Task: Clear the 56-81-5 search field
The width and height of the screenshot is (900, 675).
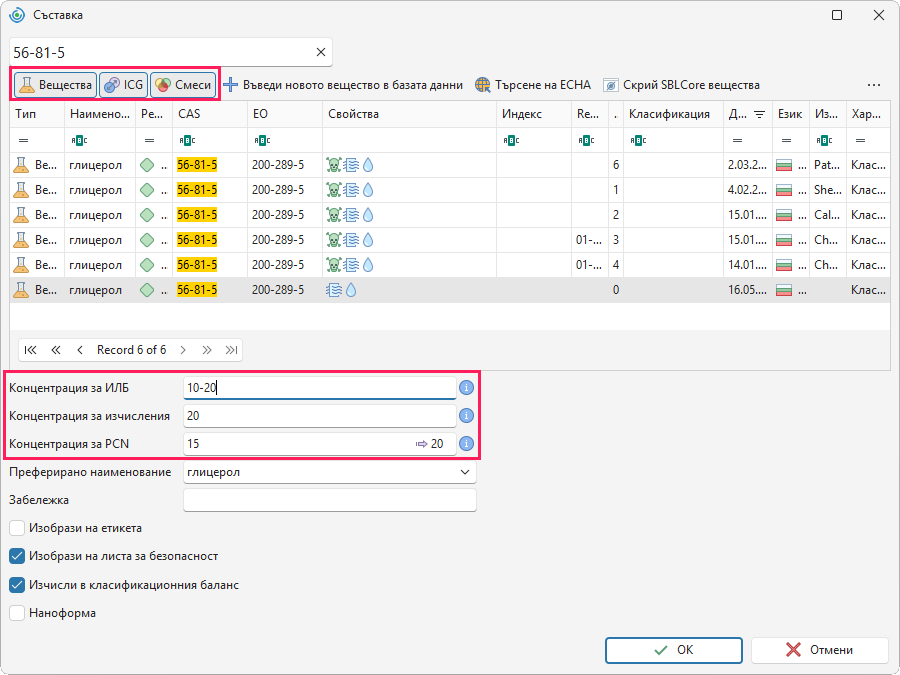Action: [321, 52]
